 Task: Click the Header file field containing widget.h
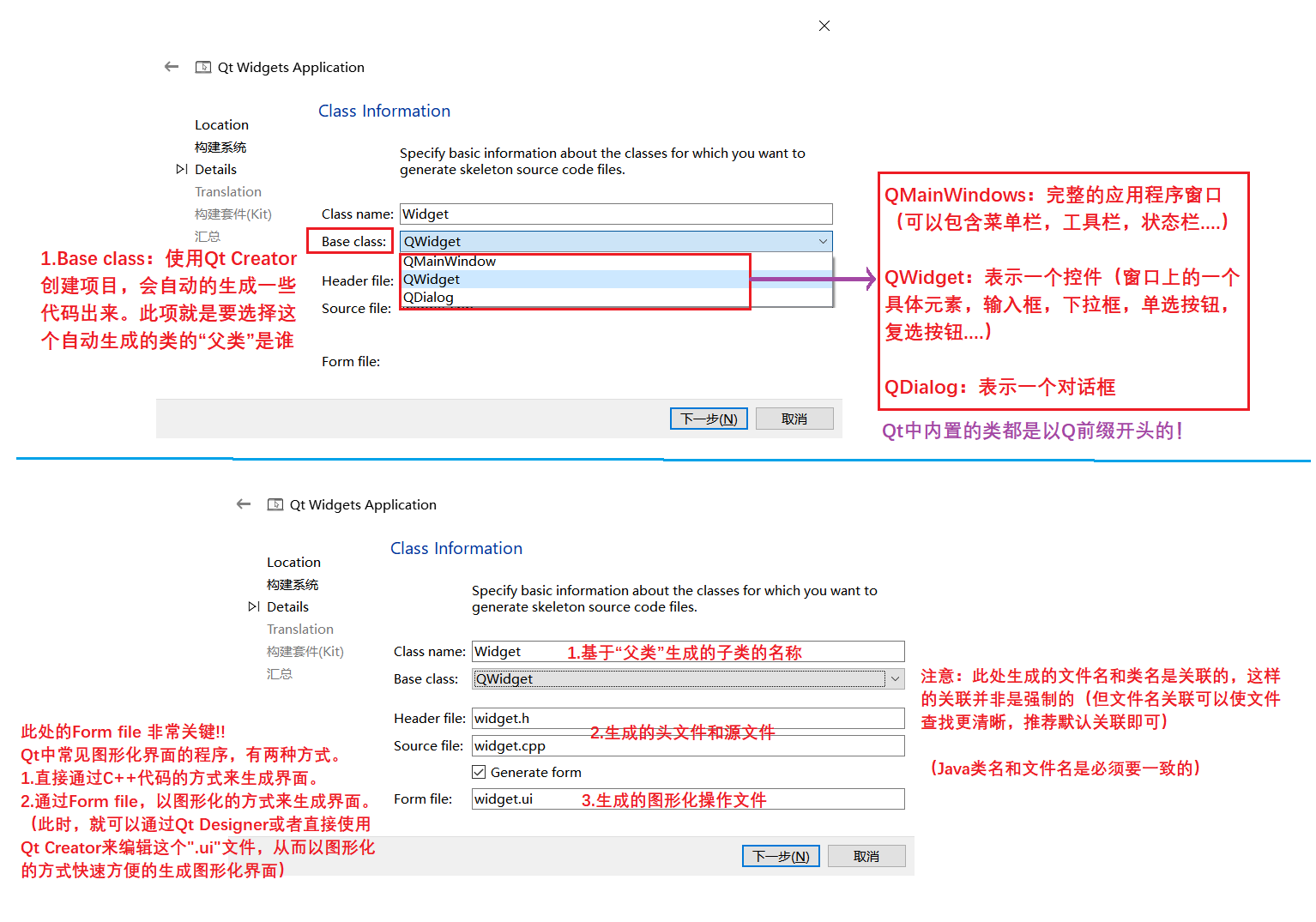click(688, 719)
